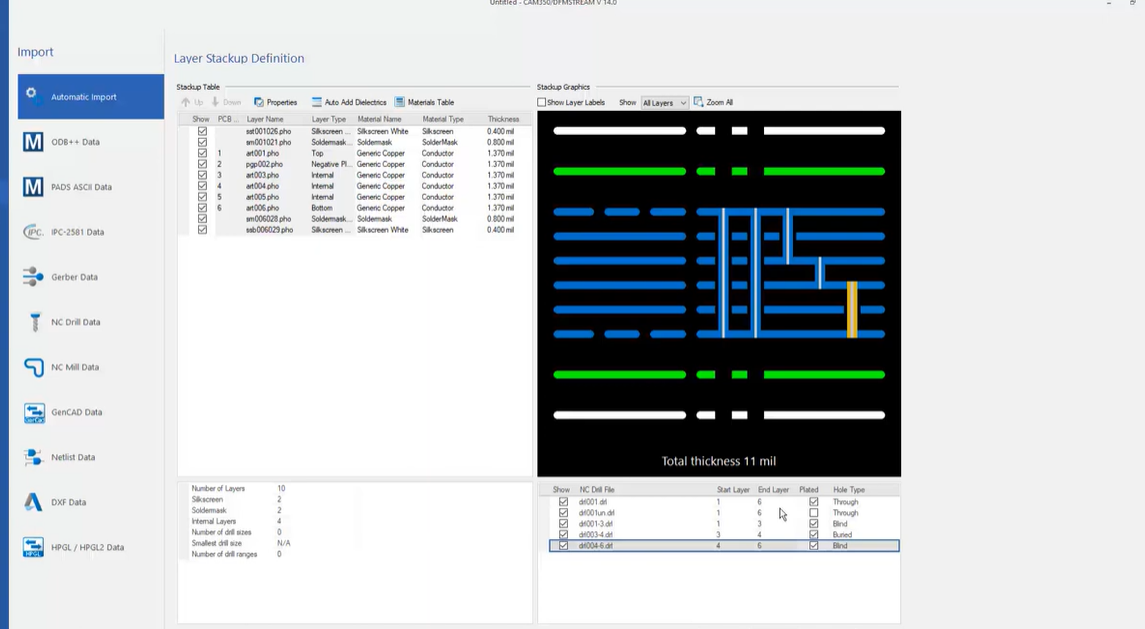Click the Zoom All label
This screenshot has width=1145, height=629.
click(x=719, y=102)
